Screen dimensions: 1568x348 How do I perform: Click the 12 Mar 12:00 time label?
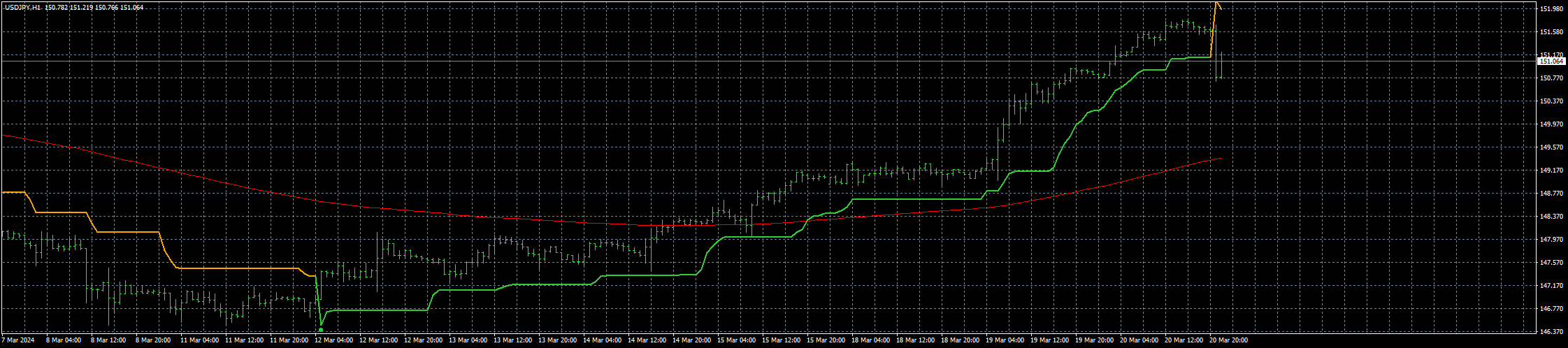coord(378,341)
